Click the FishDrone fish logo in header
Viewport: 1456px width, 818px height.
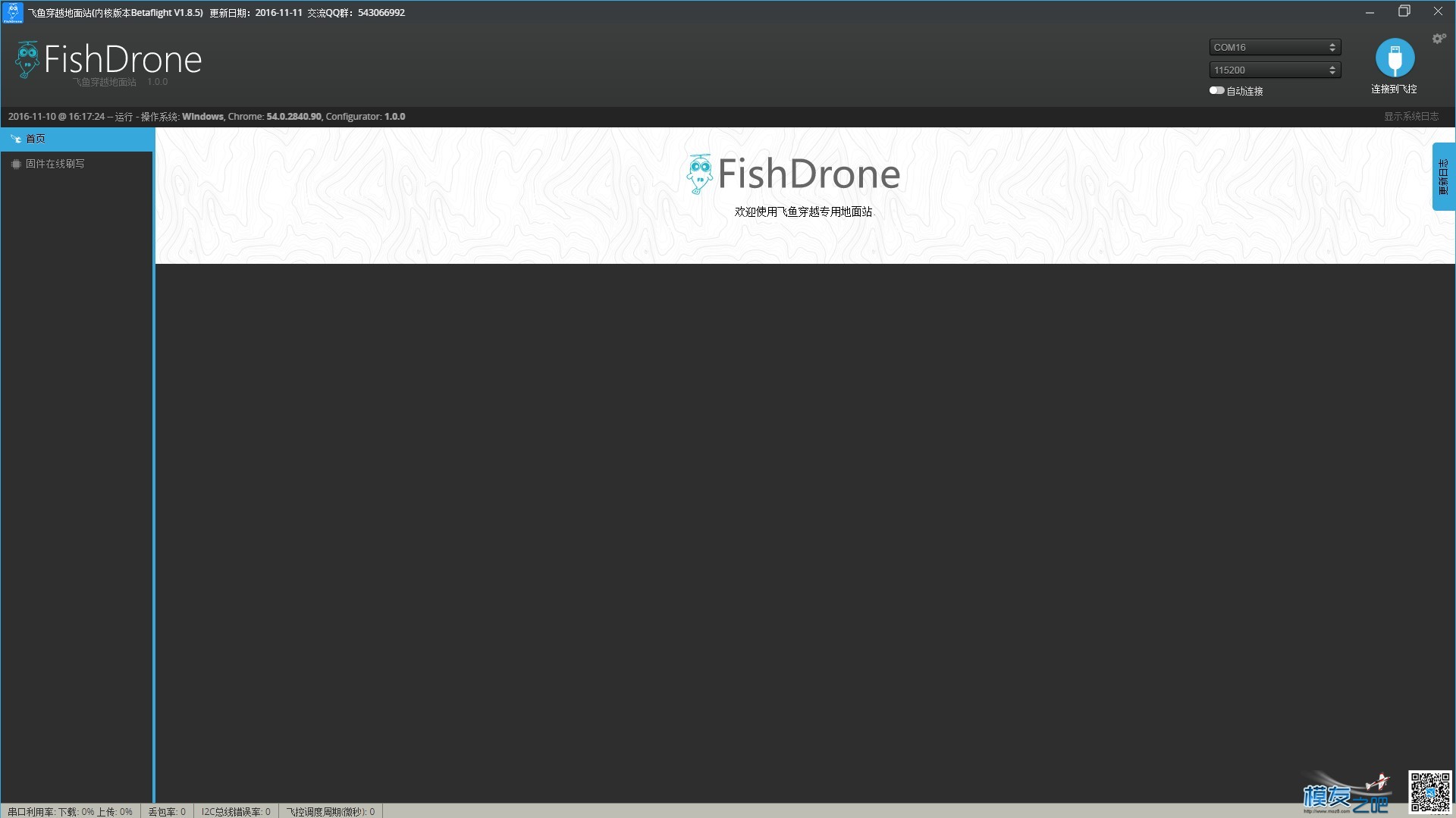pos(27,60)
